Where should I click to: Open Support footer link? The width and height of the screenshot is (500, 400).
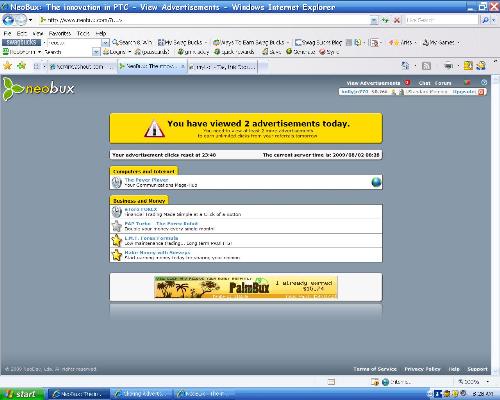(x=477, y=369)
